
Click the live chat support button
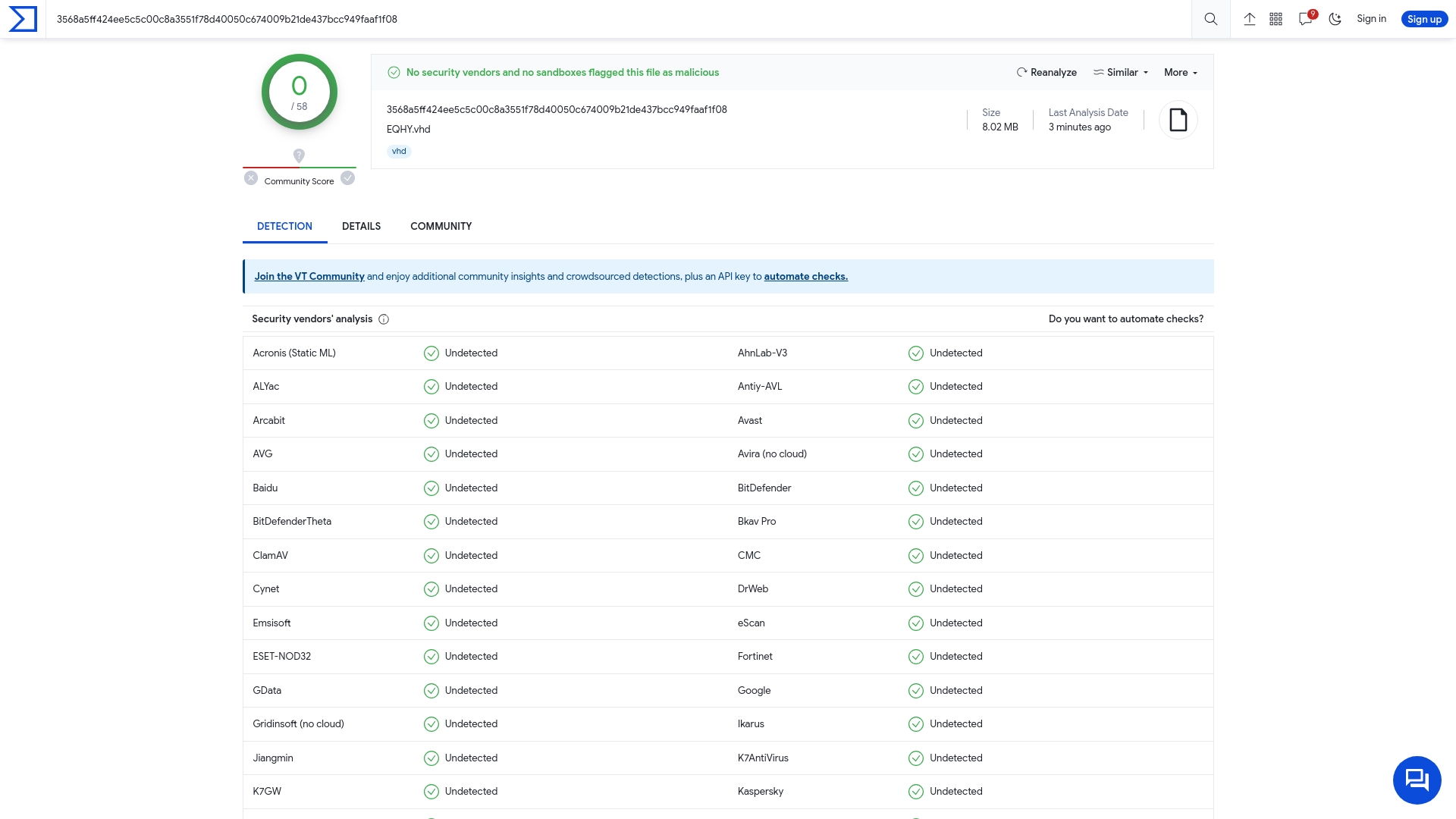[1417, 780]
